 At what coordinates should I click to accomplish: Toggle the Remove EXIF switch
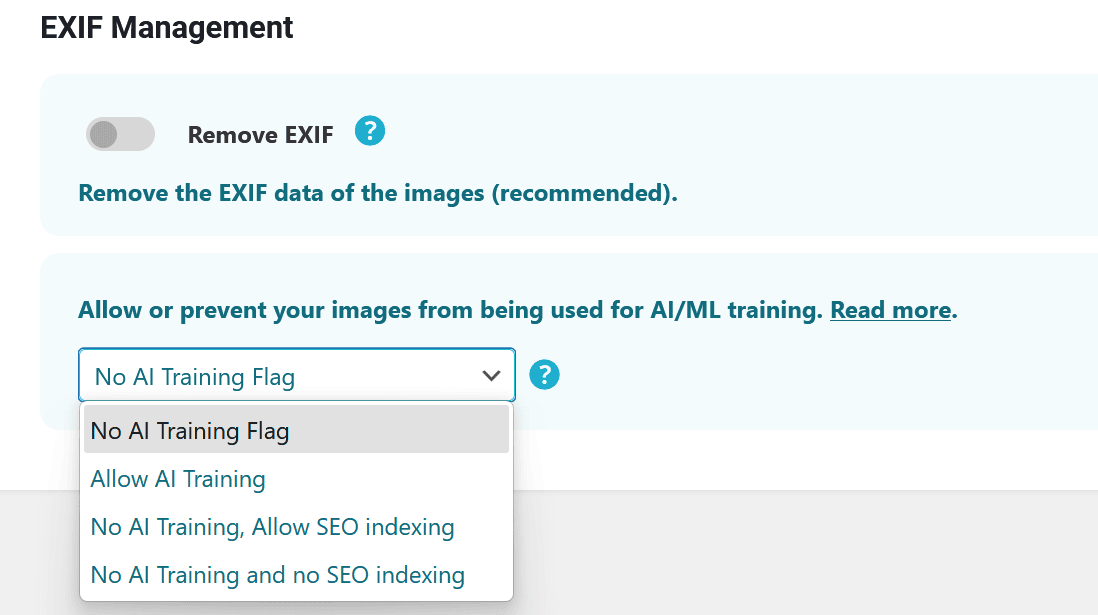point(120,134)
